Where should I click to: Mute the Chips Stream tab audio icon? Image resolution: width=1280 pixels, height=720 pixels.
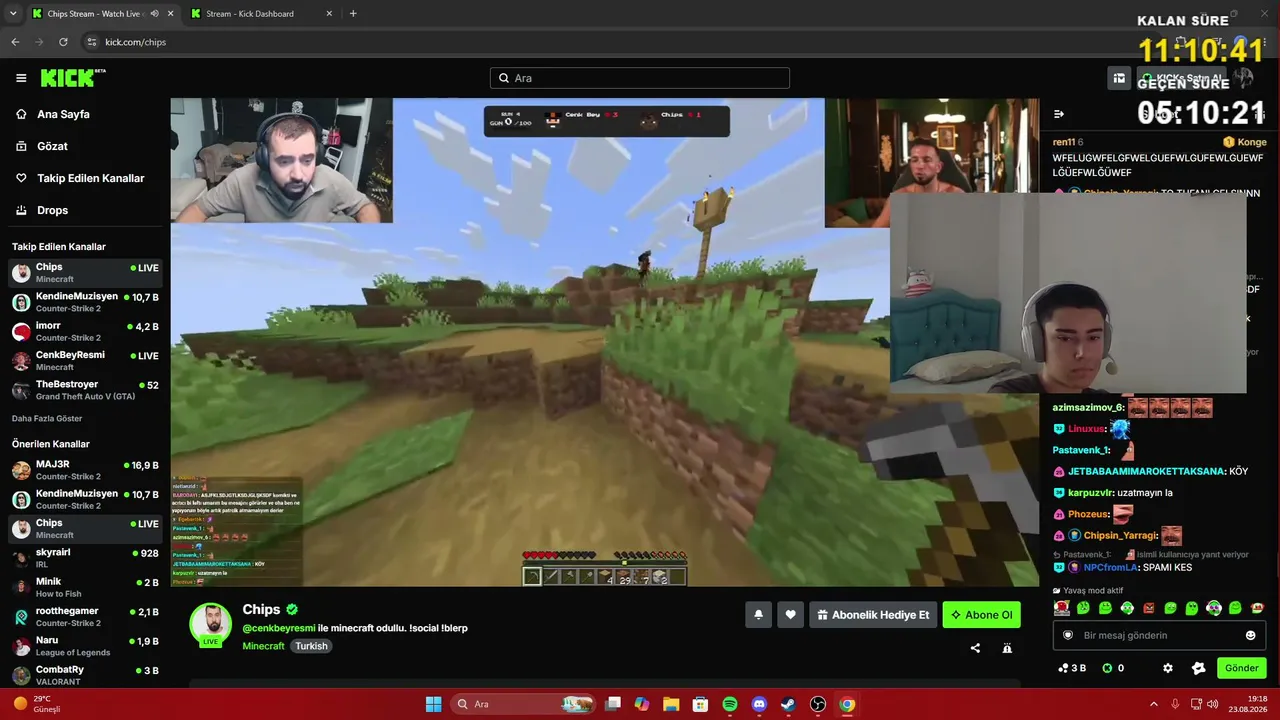(x=155, y=14)
